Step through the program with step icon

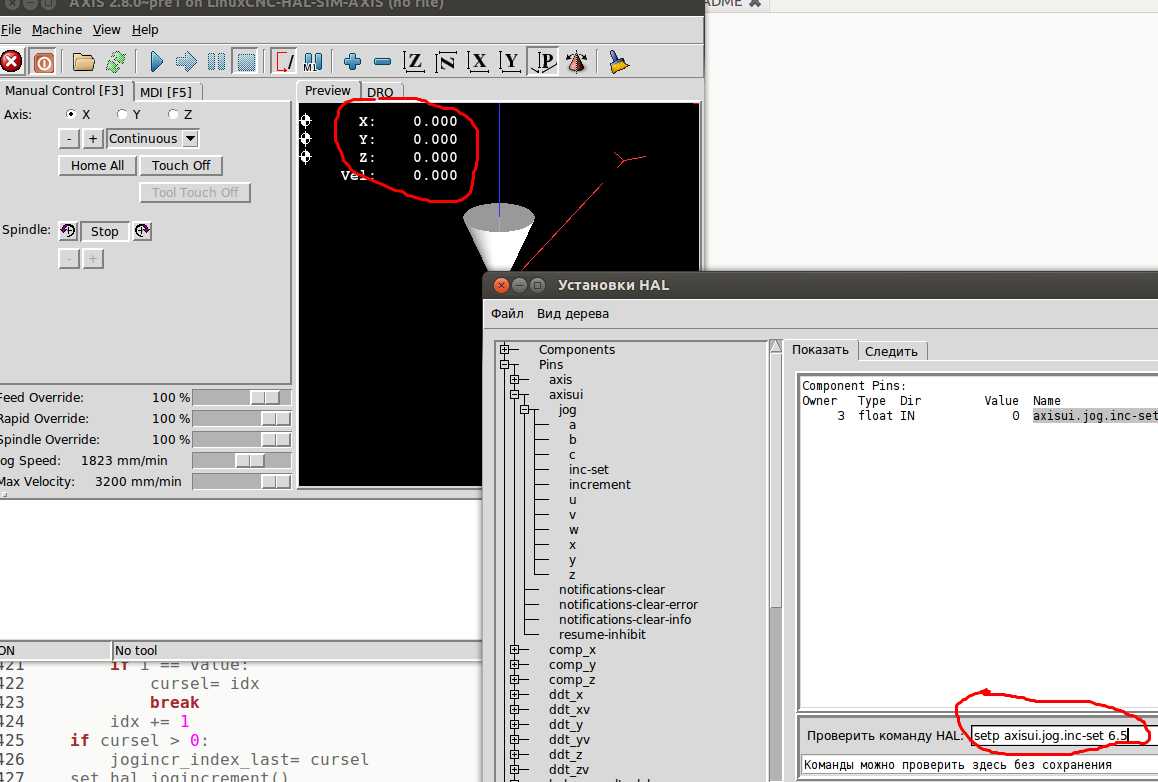(x=186, y=61)
